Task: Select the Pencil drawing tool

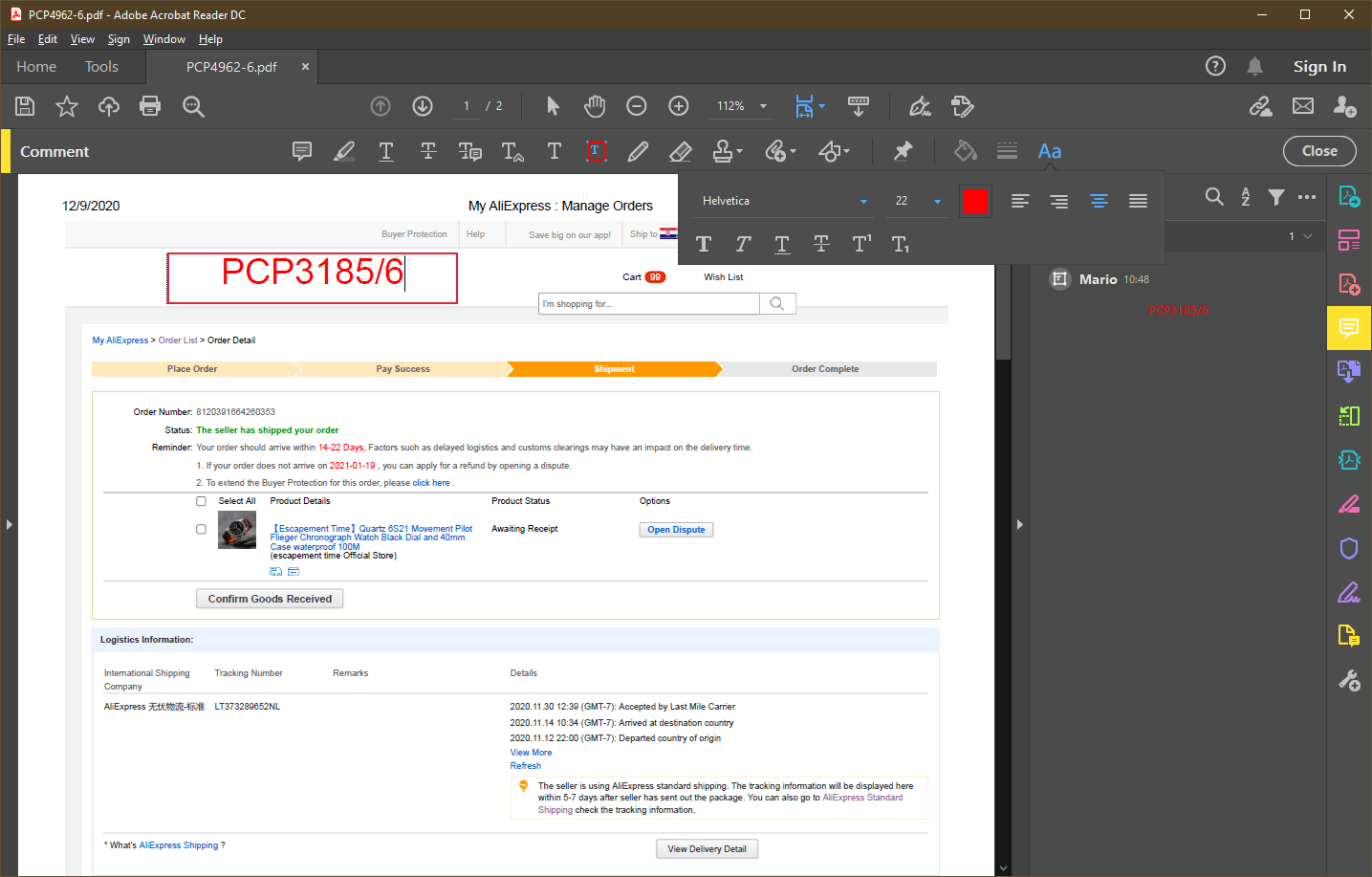Action: [638, 151]
